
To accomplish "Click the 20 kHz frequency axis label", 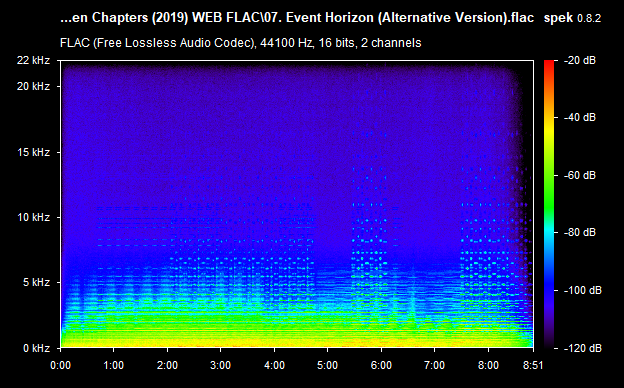I will pyautogui.click(x=33, y=86).
